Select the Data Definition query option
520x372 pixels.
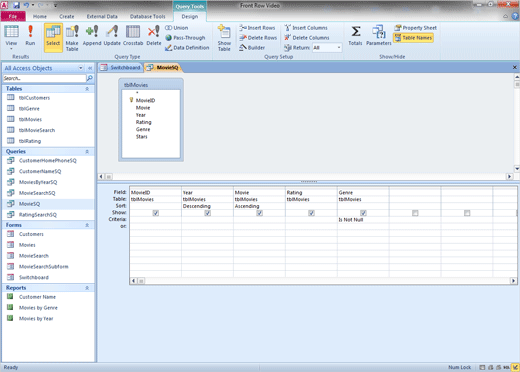coord(187,48)
